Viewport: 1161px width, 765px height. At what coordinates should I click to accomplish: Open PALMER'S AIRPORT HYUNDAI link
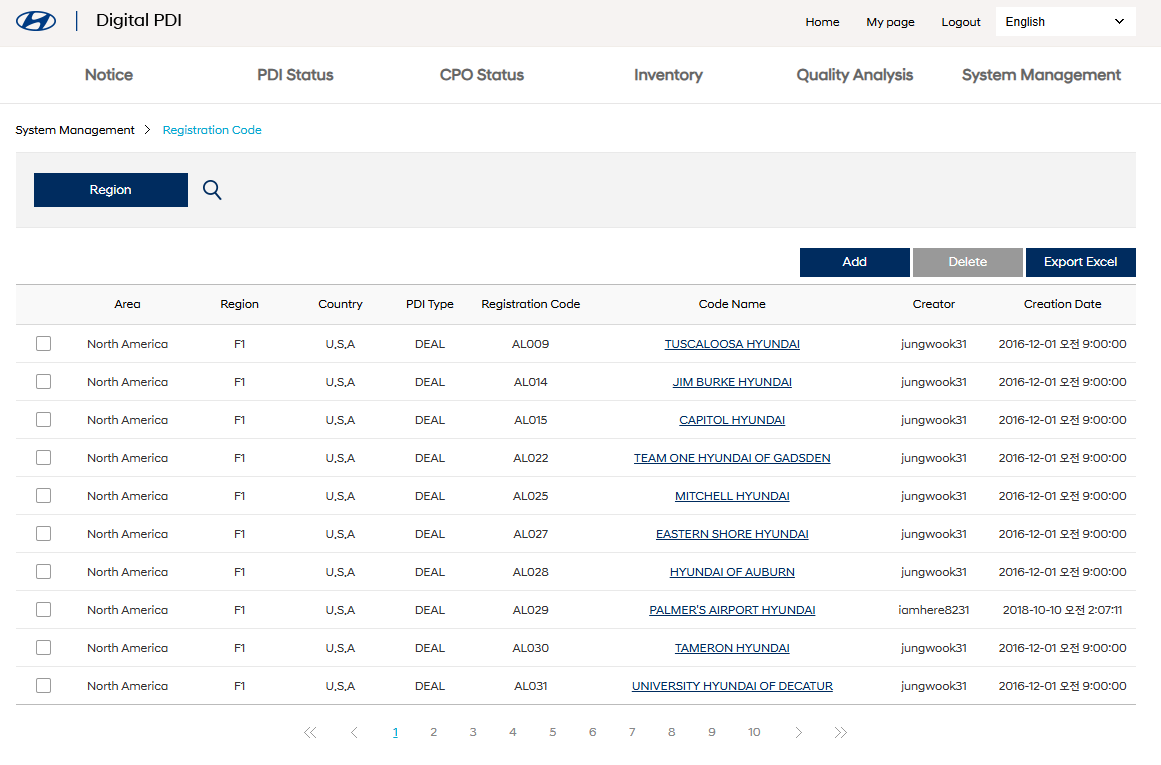point(732,610)
